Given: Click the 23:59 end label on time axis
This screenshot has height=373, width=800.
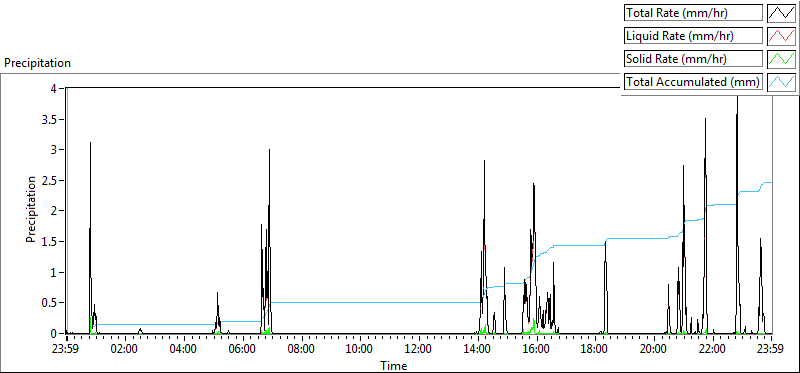Looking at the screenshot, I should [771, 350].
